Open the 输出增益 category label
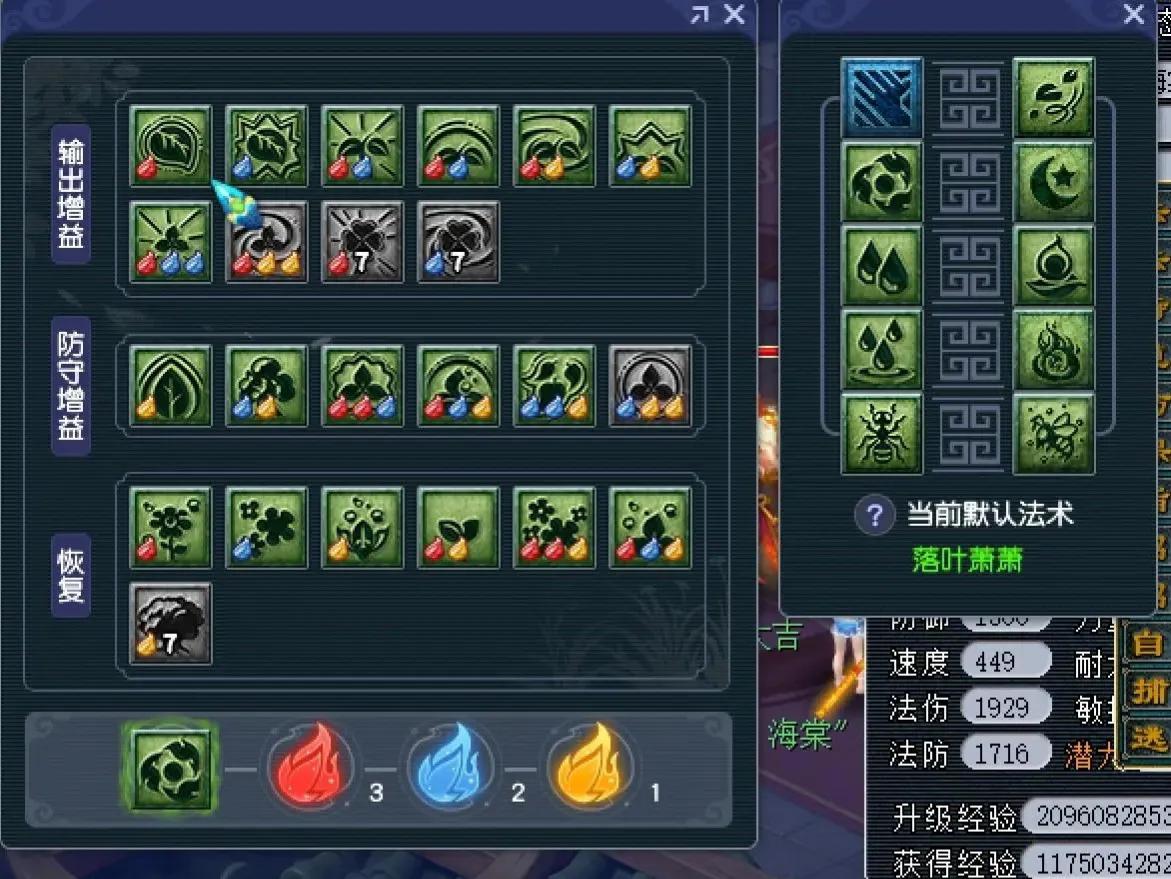The height and width of the screenshot is (879, 1171). coord(71,194)
